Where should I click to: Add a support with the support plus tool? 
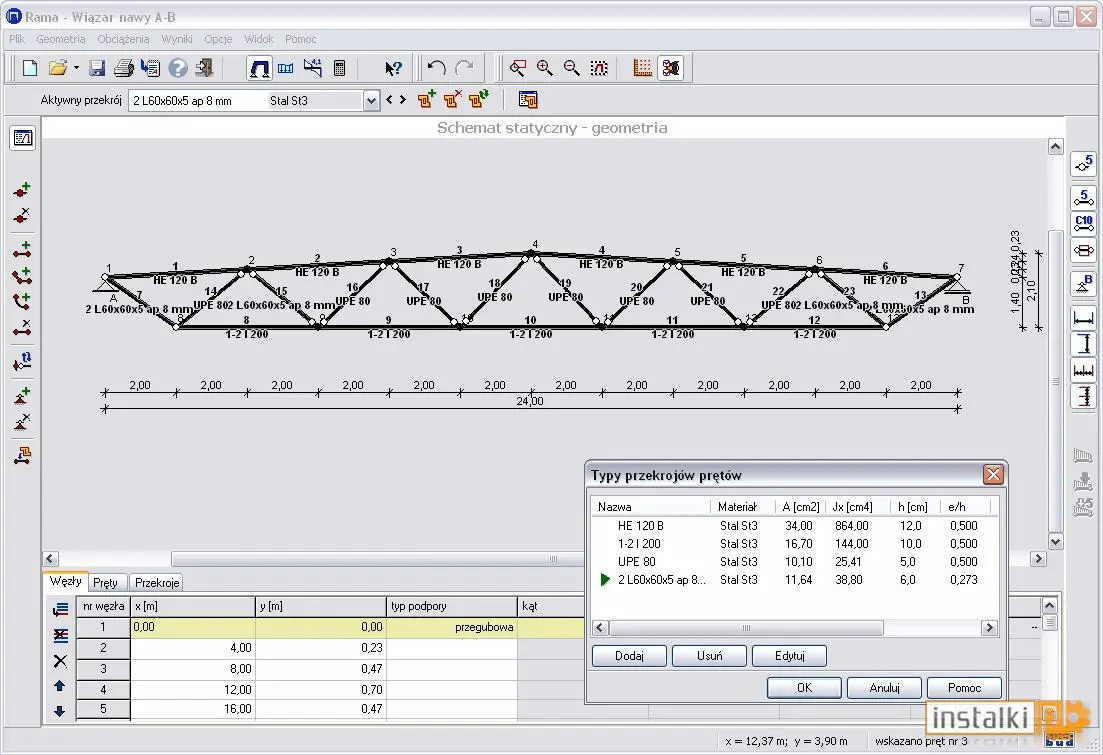tap(23, 396)
